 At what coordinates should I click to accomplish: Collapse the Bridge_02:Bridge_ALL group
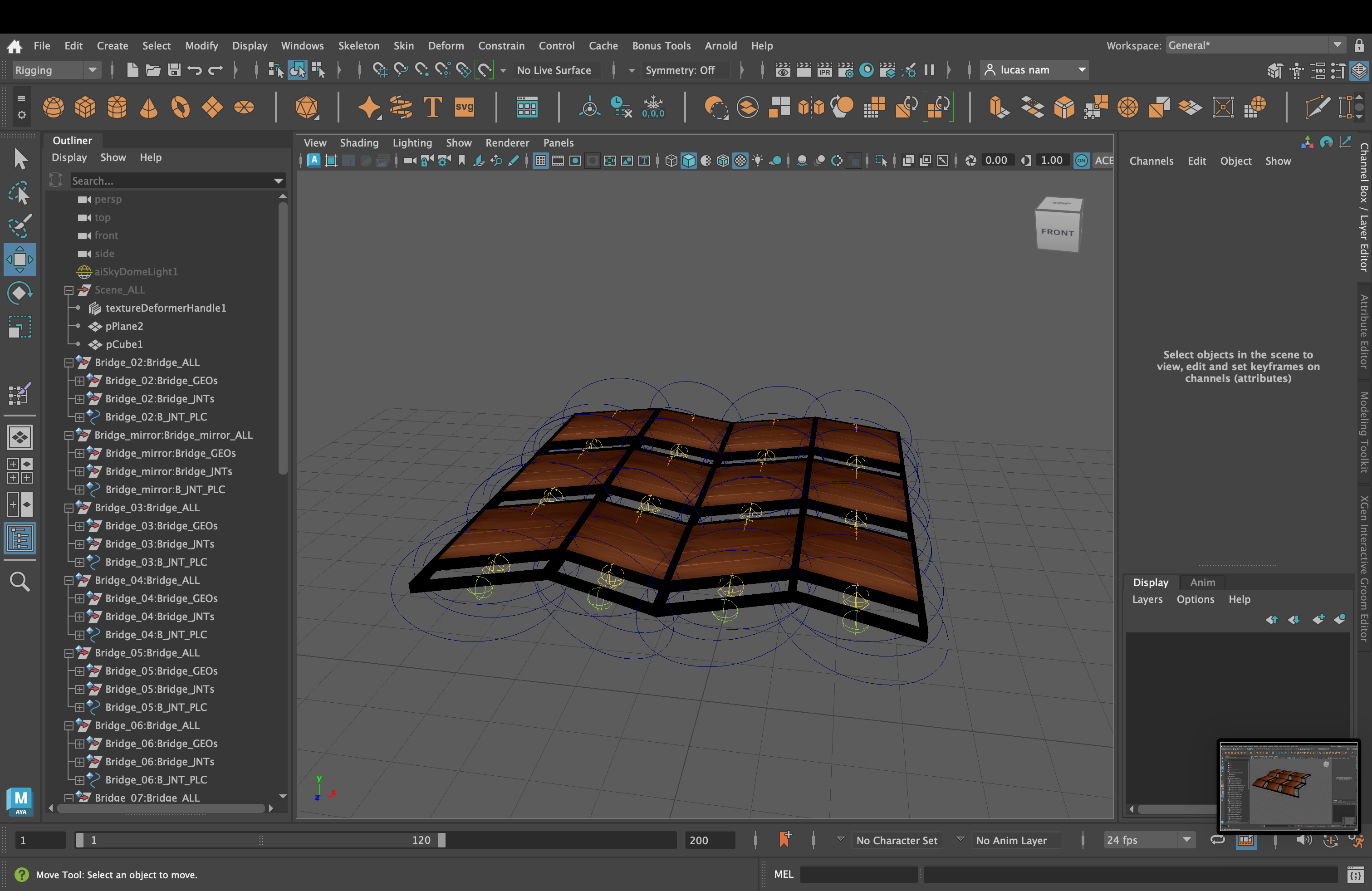tap(69, 362)
